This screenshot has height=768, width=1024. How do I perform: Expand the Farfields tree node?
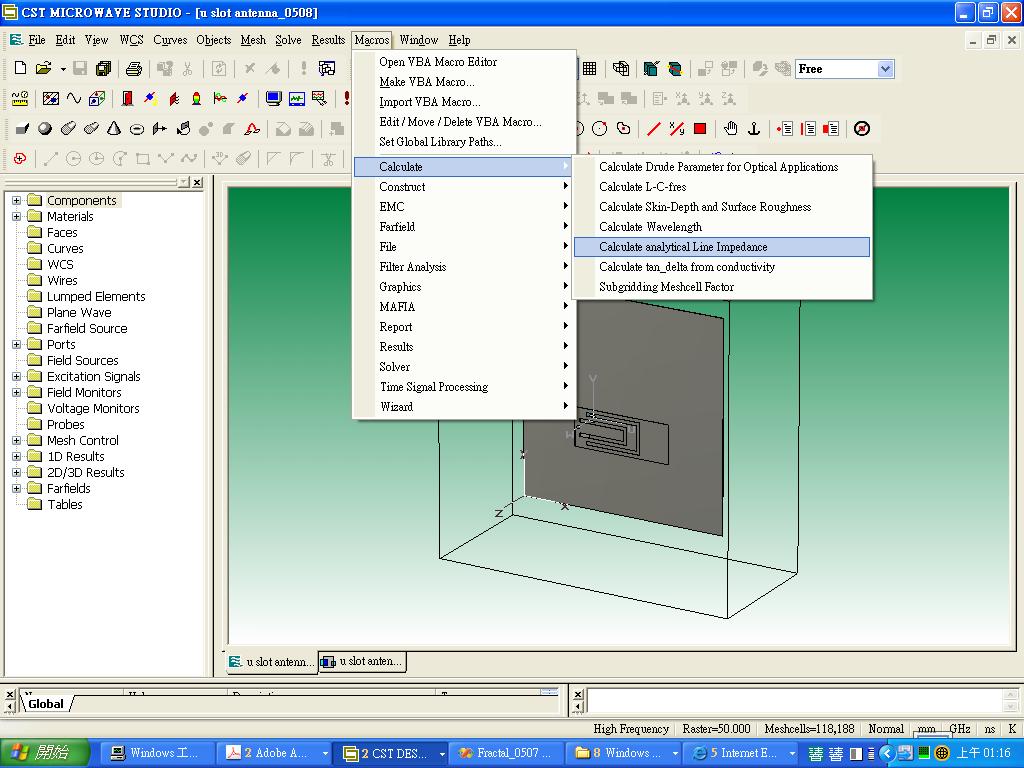pos(16,488)
